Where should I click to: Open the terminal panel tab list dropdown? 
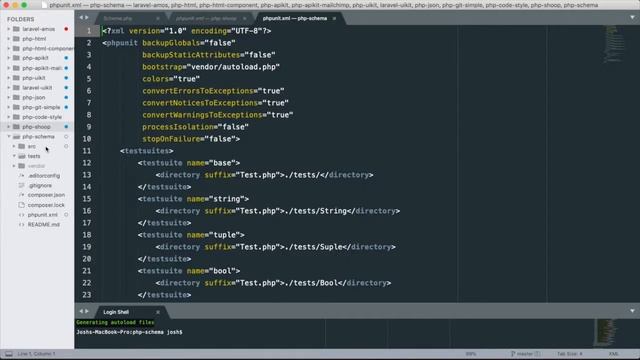point(632,311)
